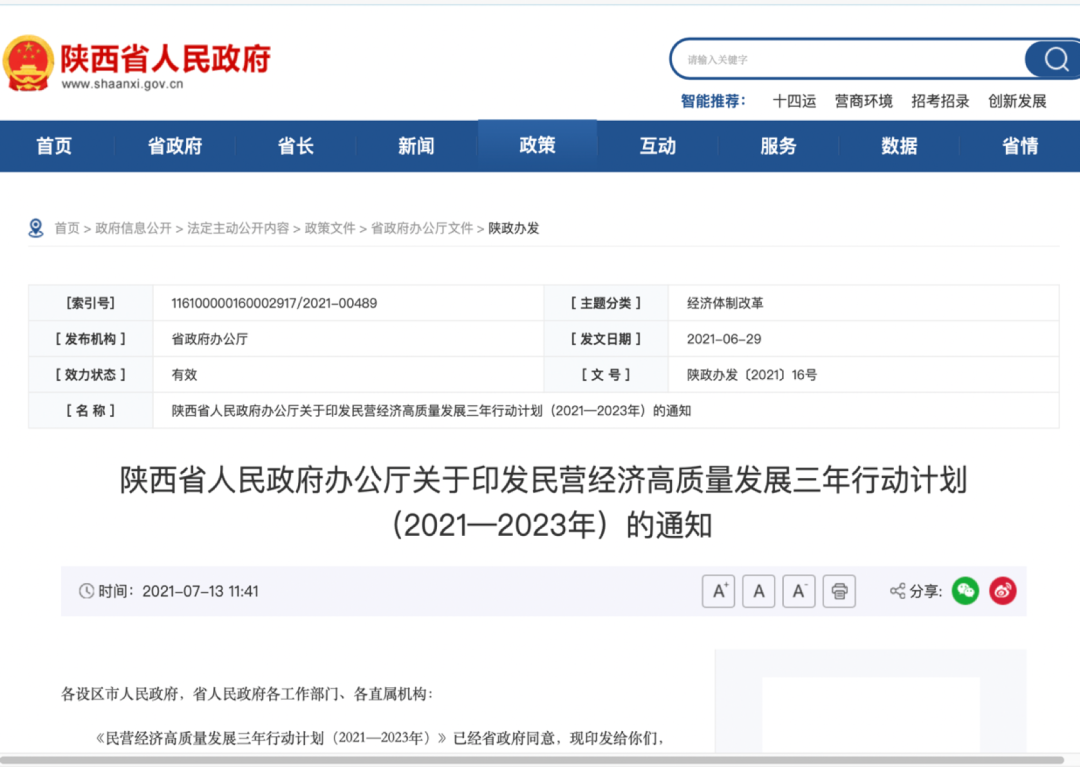Image resolution: width=1080 pixels, height=767 pixels.
Task: Open 政府信息公开 breadcrumb link
Action: pyautogui.click(x=133, y=228)
